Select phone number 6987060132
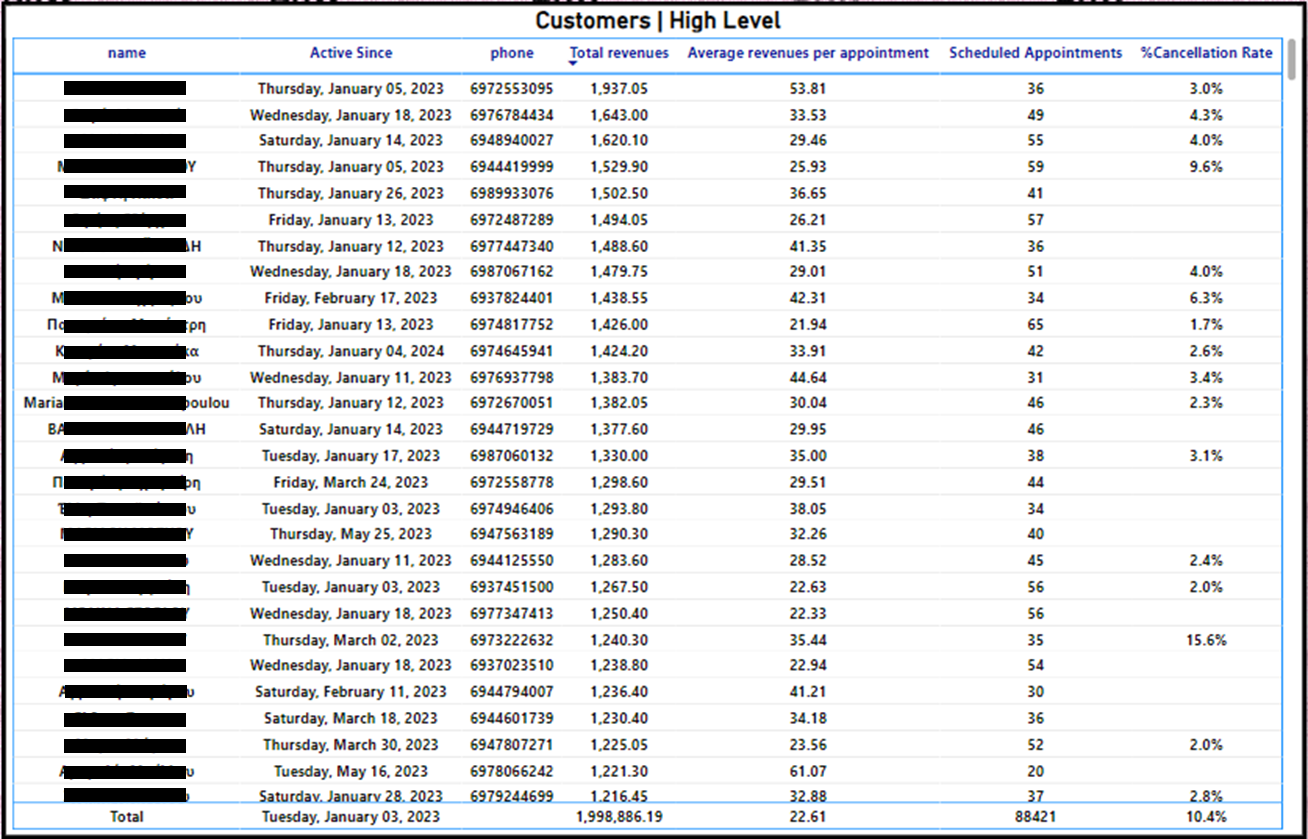The image size is (1308, 839). (511, 456)
